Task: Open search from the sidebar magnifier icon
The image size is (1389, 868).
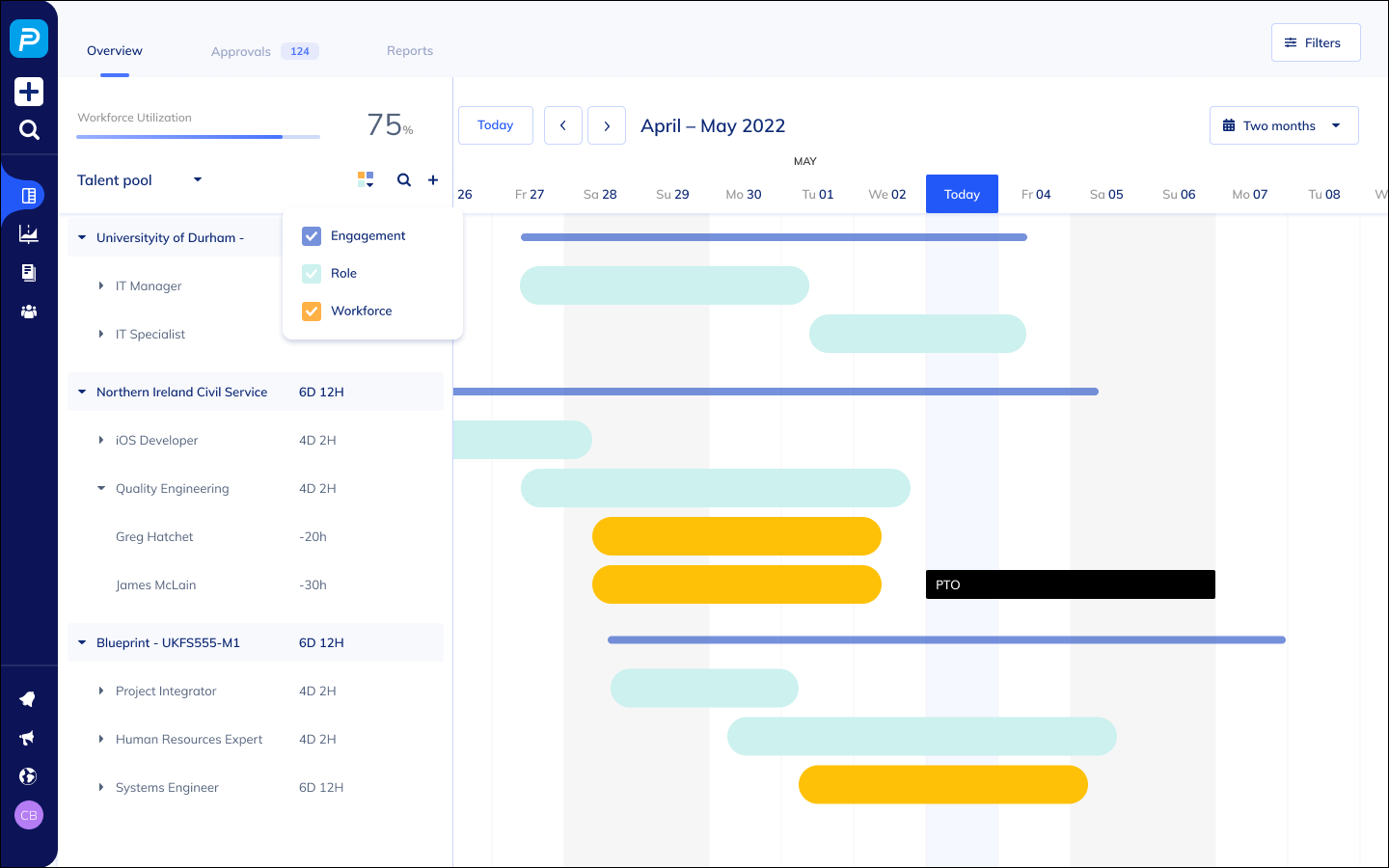Action: click(29, 130)
